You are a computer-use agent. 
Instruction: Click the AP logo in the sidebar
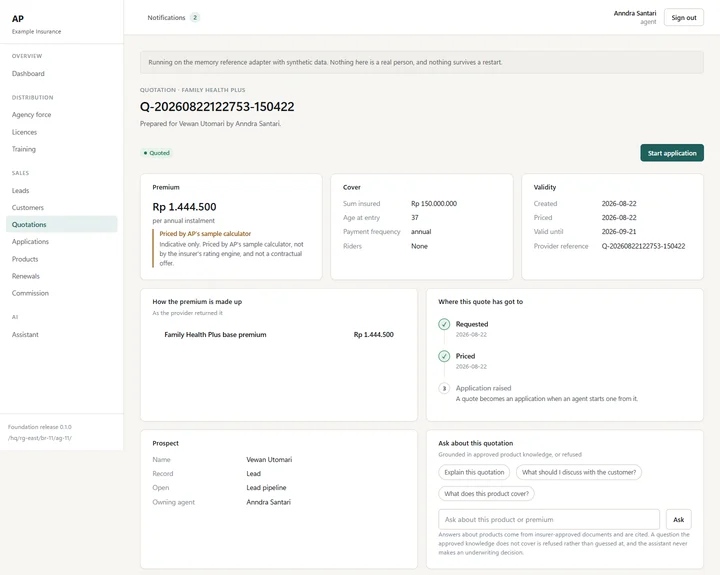coord(18,19)
